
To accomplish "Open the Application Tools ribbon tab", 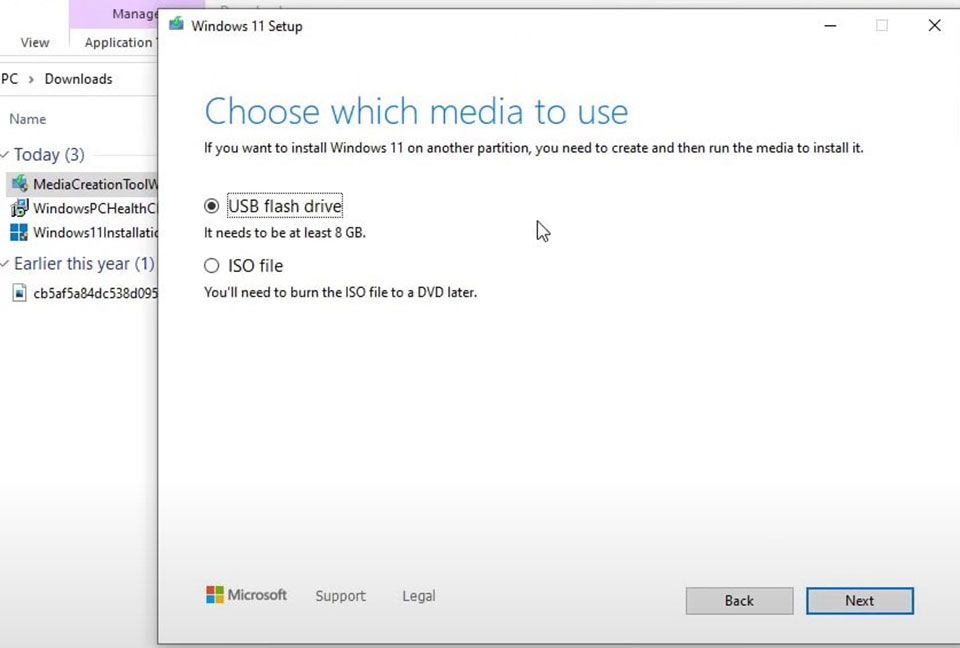I will (118, 42).
